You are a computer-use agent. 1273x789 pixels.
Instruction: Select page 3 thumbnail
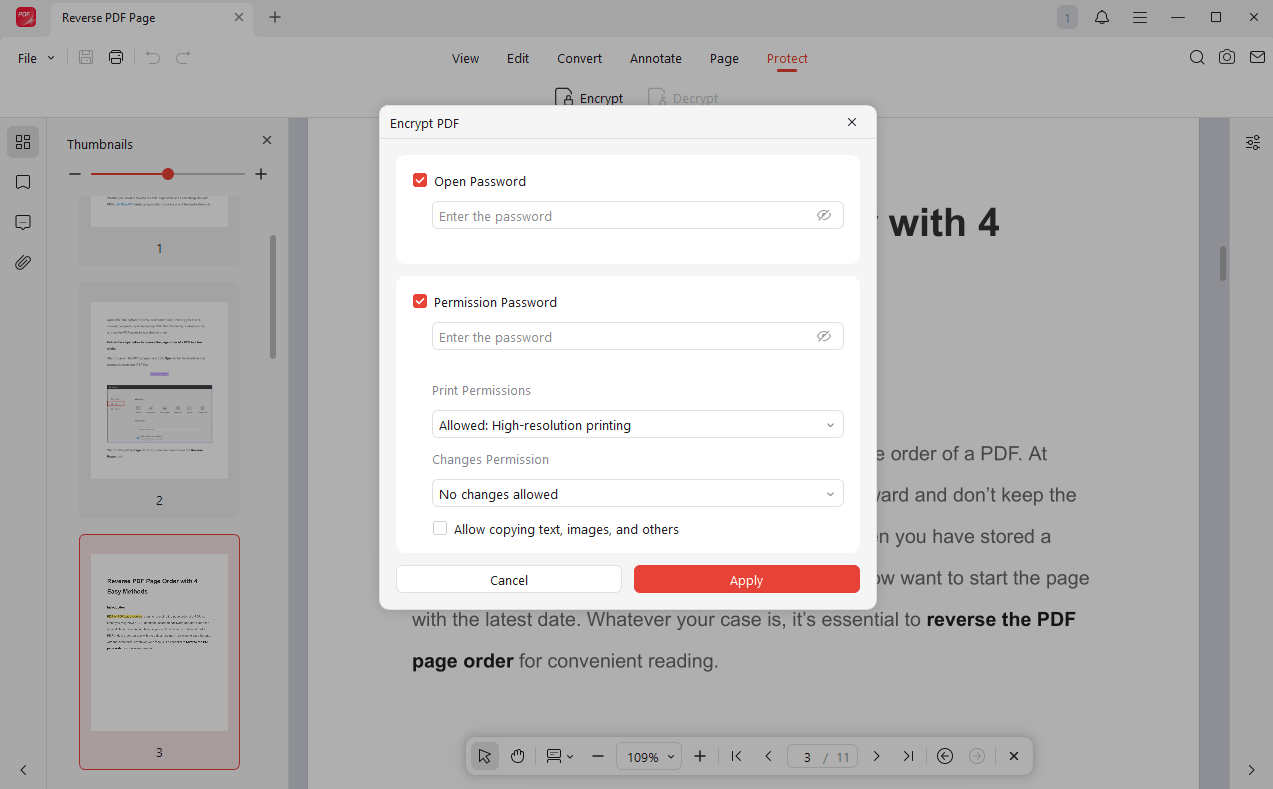click(159, 652)
